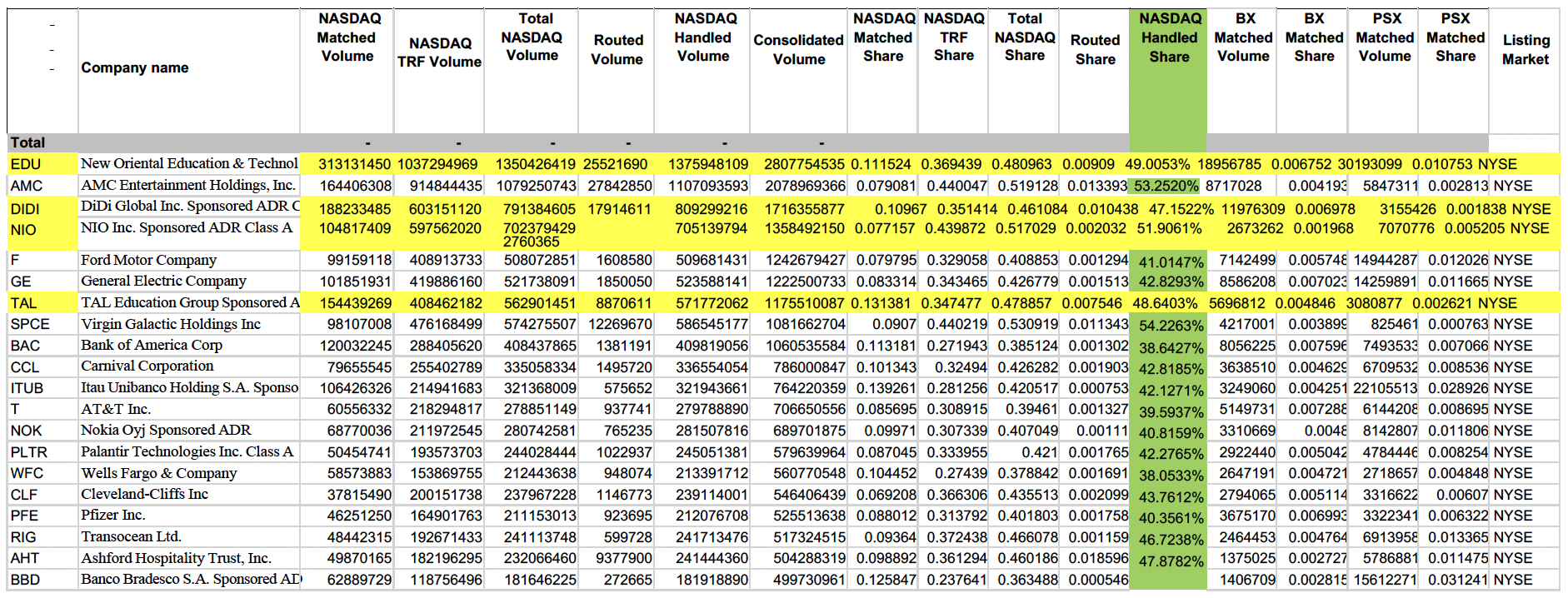Screen dimensions: 1568x598
Task: Click DiDi Global Inc. Sponsored ADR cell
Action: (x=190, y=206)
